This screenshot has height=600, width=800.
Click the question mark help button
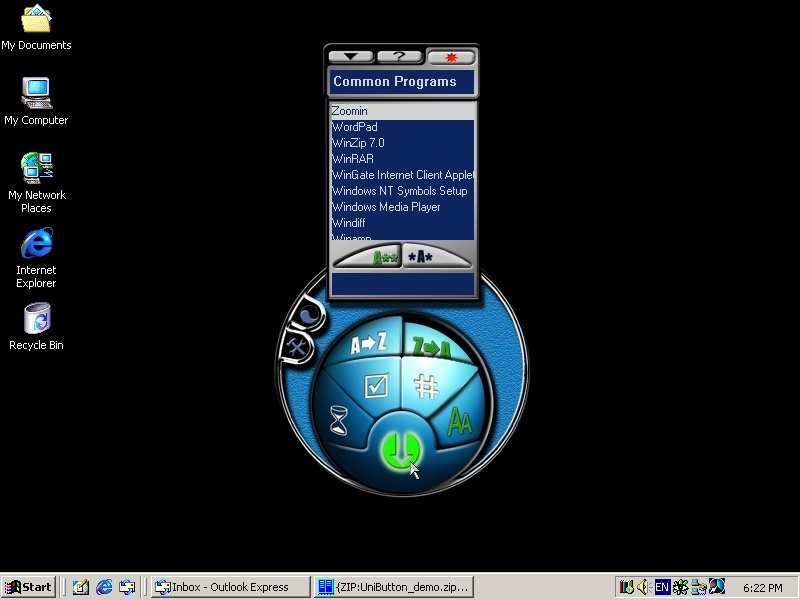[400, 57]
